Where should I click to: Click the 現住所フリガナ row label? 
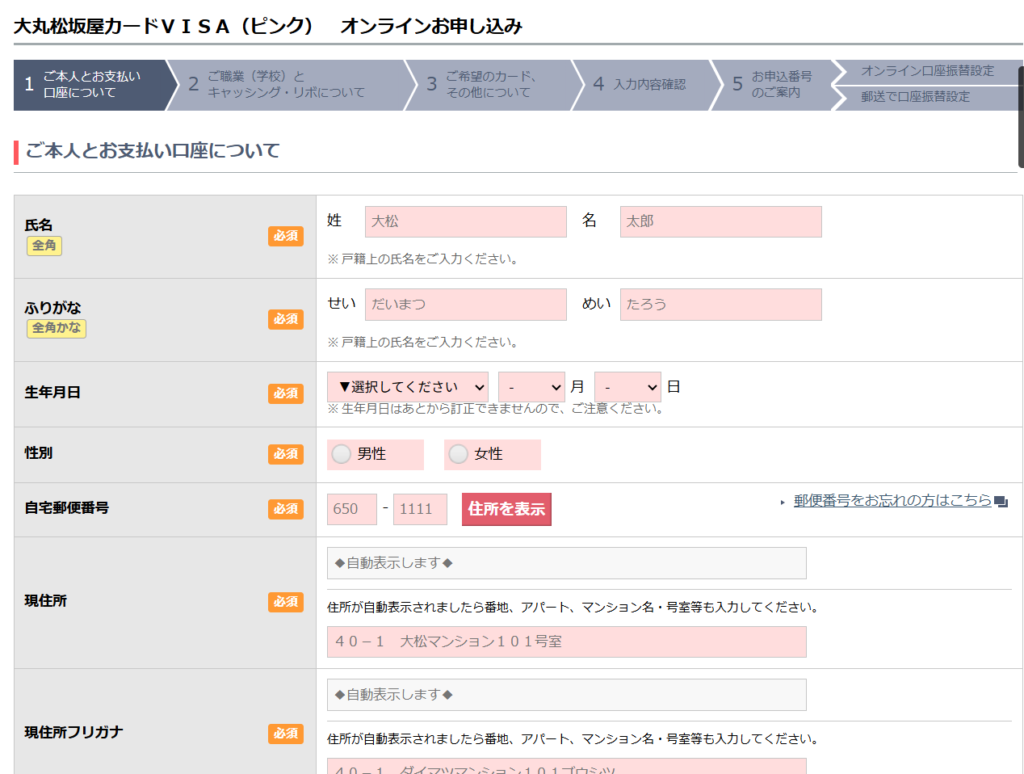(x=74, y=733)
